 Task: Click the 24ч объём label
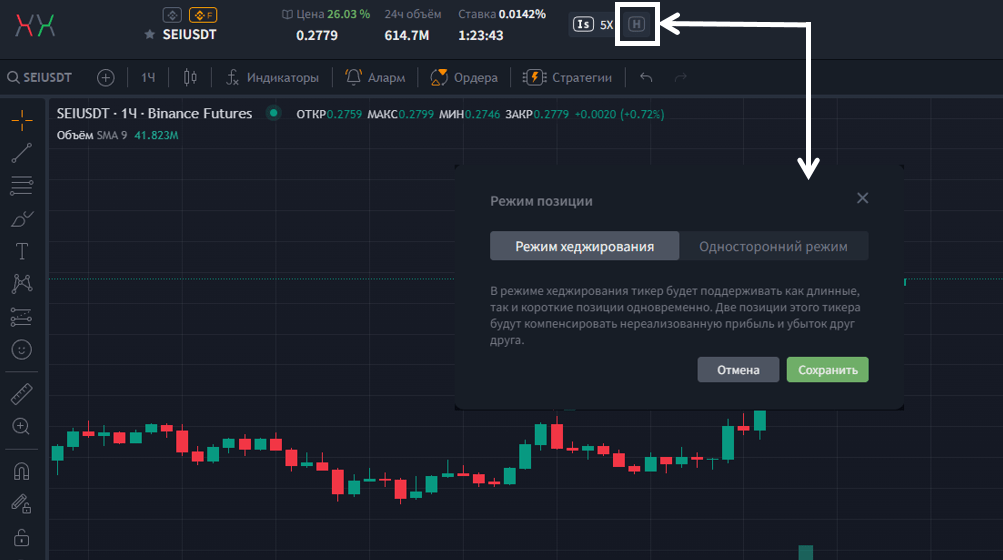[413, 14]
